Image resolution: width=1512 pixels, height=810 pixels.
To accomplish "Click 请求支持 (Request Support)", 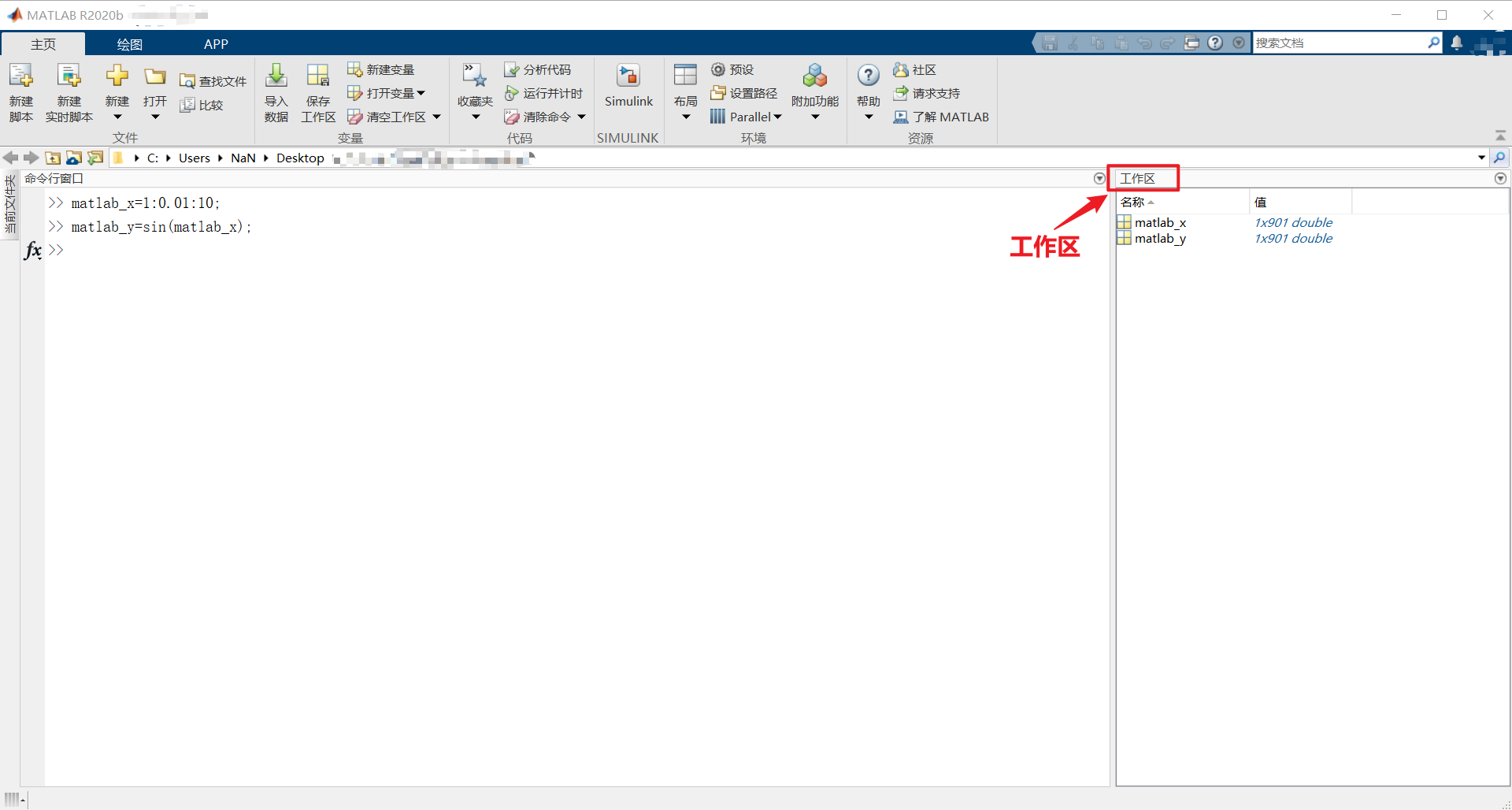I will [927, 93].
